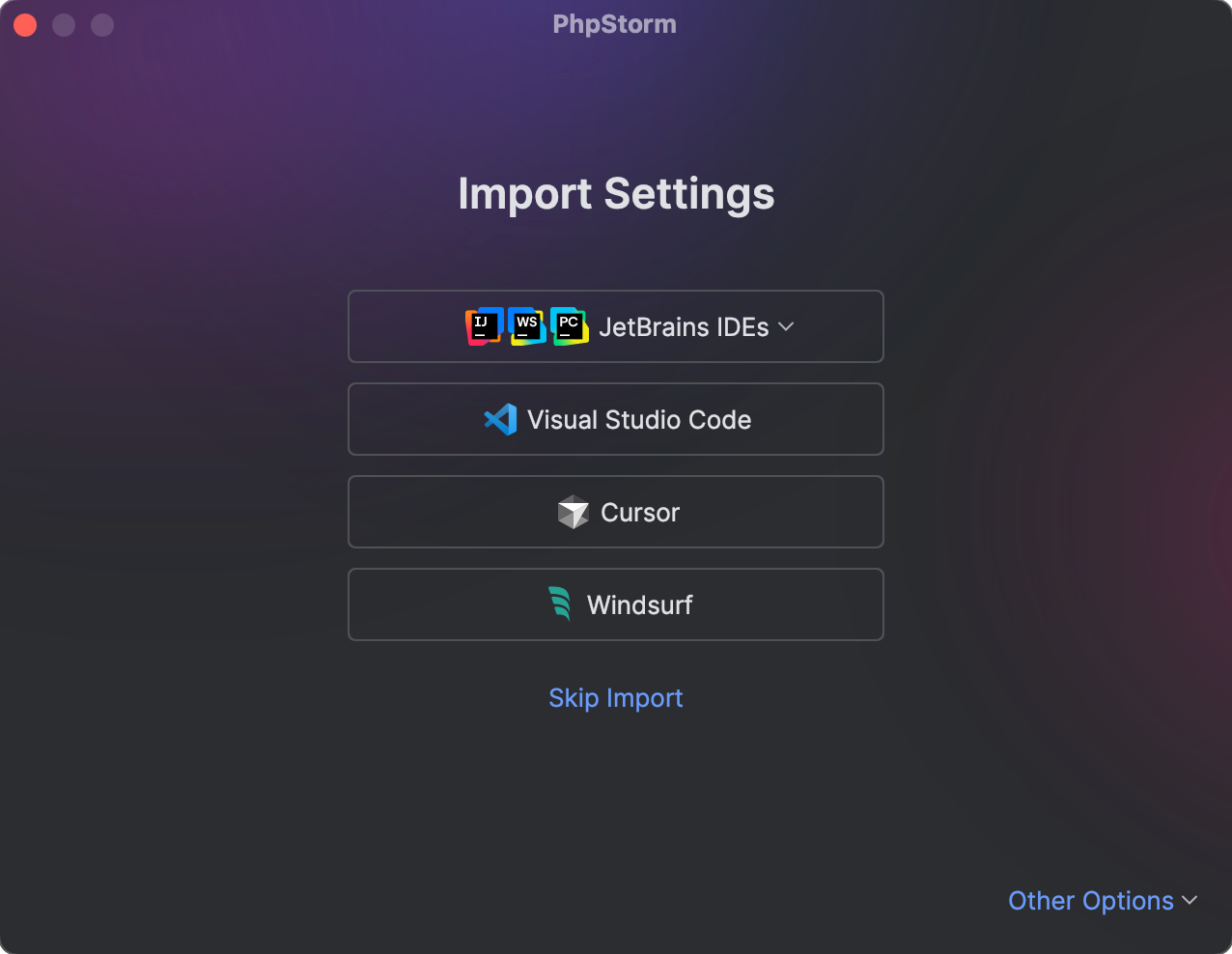Click the PhpStorm title bar text
Viewport: 1232px width, 954px height.
615,23
